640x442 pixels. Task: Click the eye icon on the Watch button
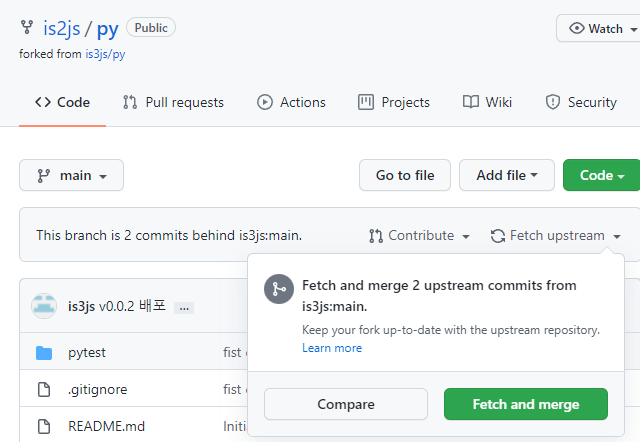pos(577,28)
